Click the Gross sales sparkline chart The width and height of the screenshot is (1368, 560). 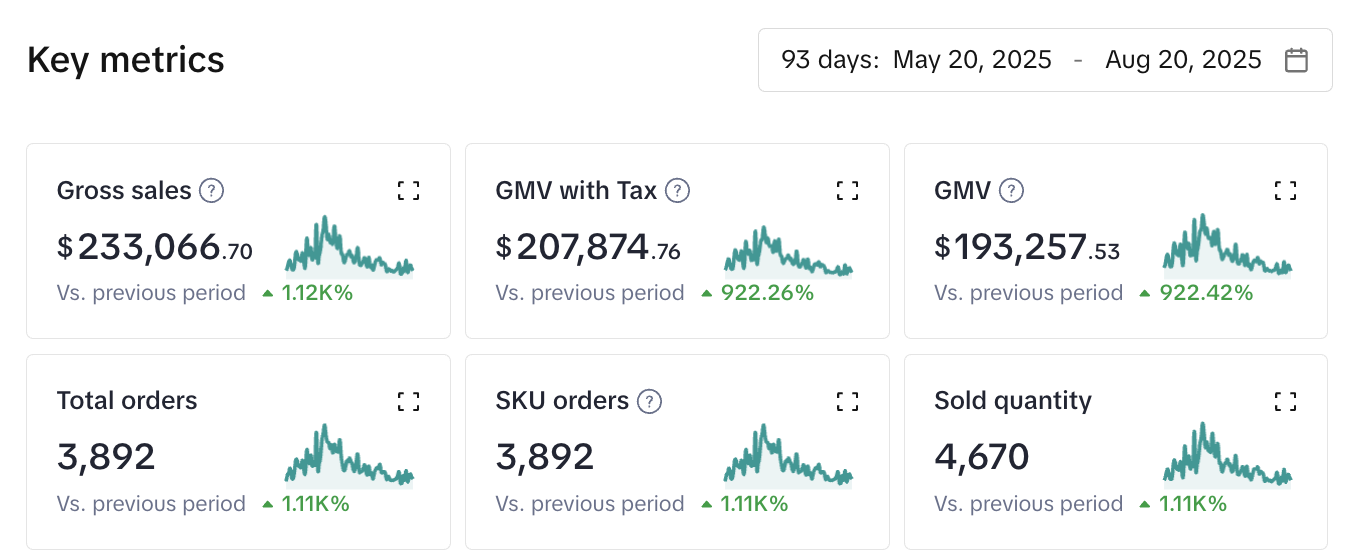[349, 248]
